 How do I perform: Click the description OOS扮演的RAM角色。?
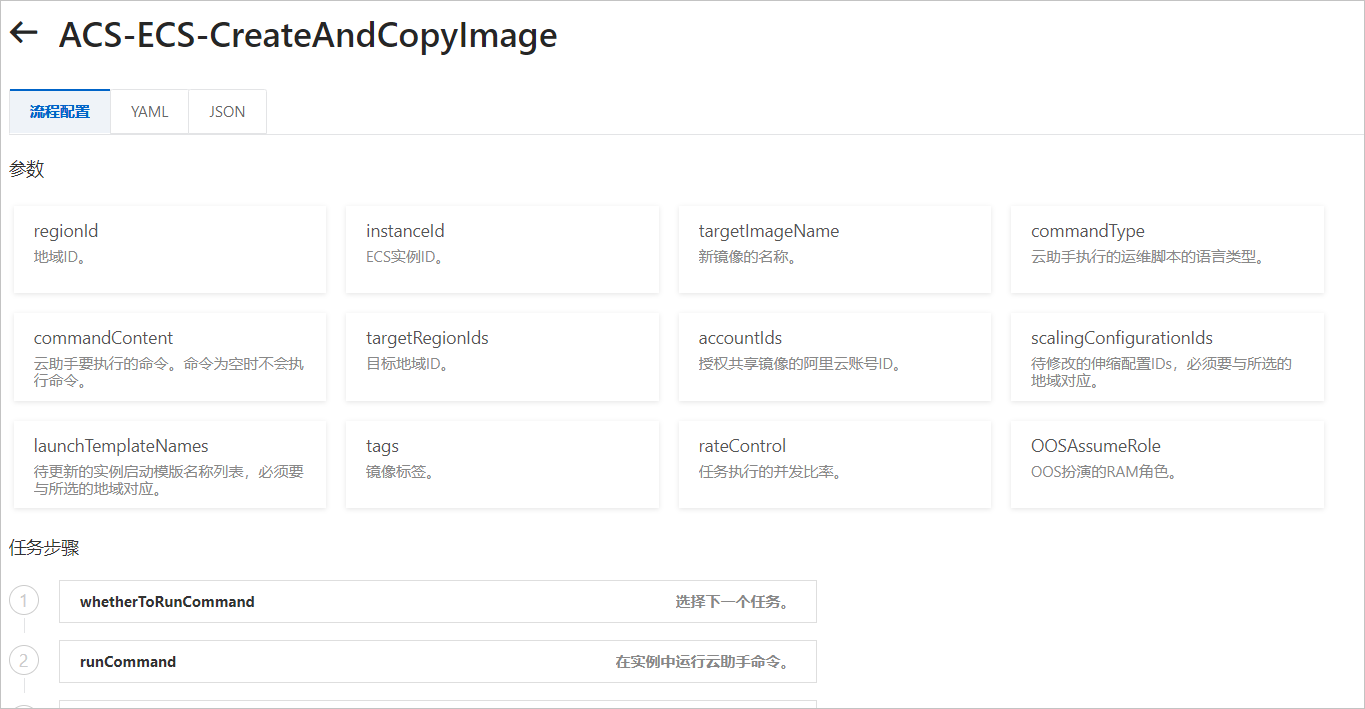[1105, 472]
